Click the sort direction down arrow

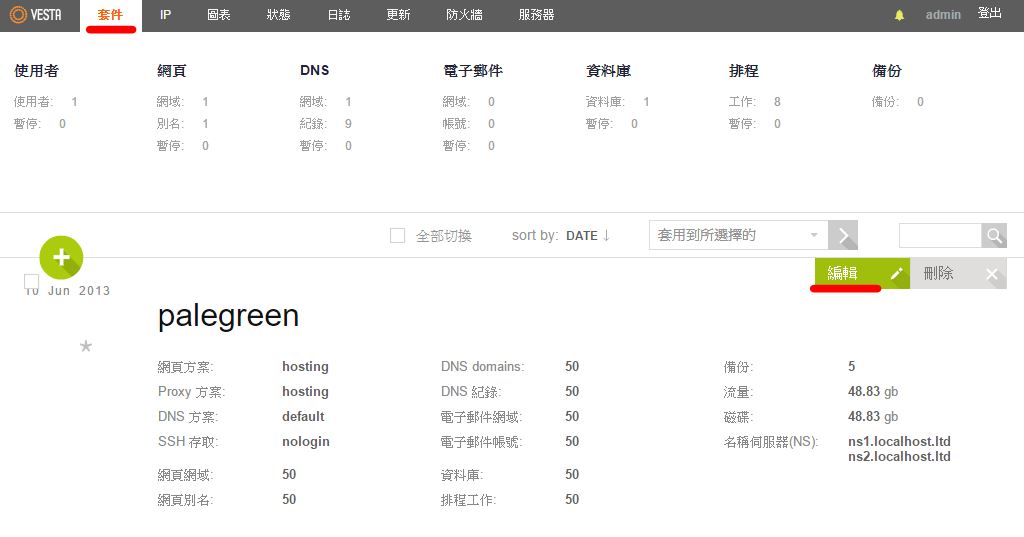606,236
